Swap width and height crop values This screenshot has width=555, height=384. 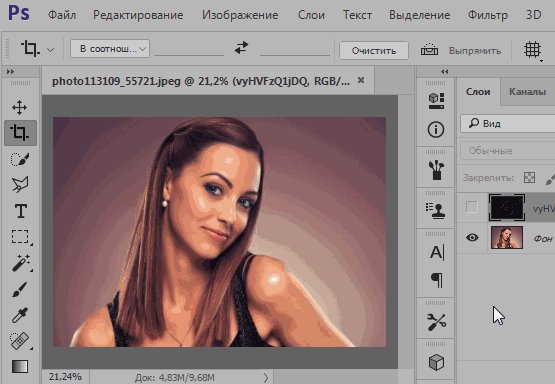[241, 48]
